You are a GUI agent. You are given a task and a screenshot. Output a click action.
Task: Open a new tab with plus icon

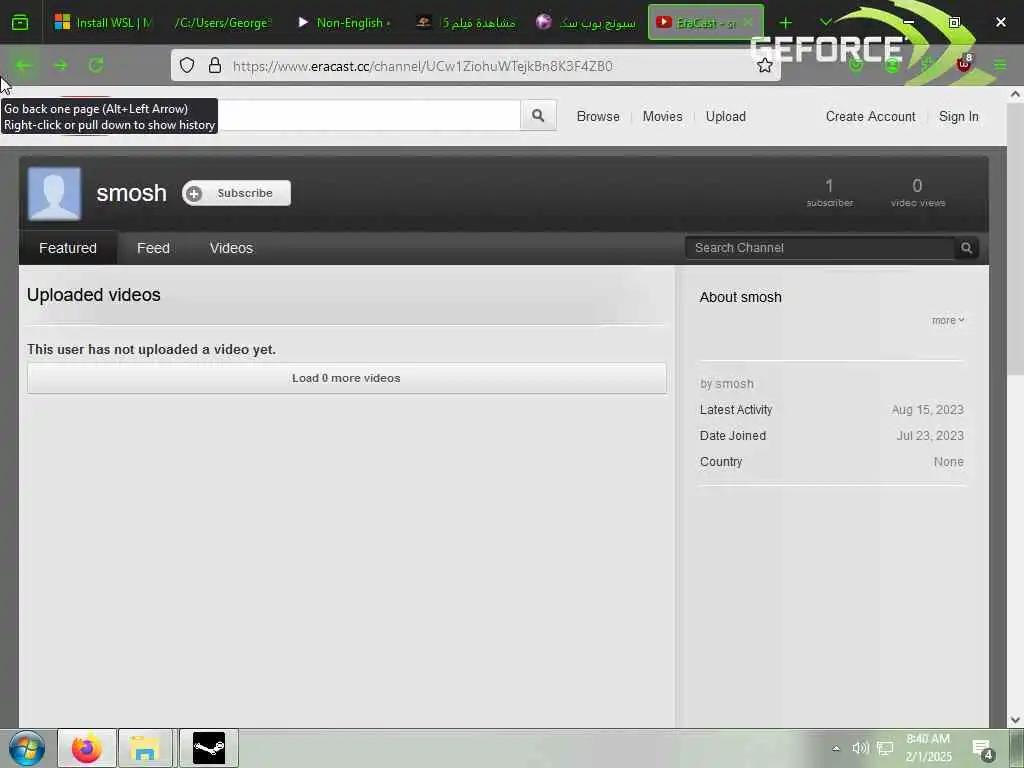786,23
